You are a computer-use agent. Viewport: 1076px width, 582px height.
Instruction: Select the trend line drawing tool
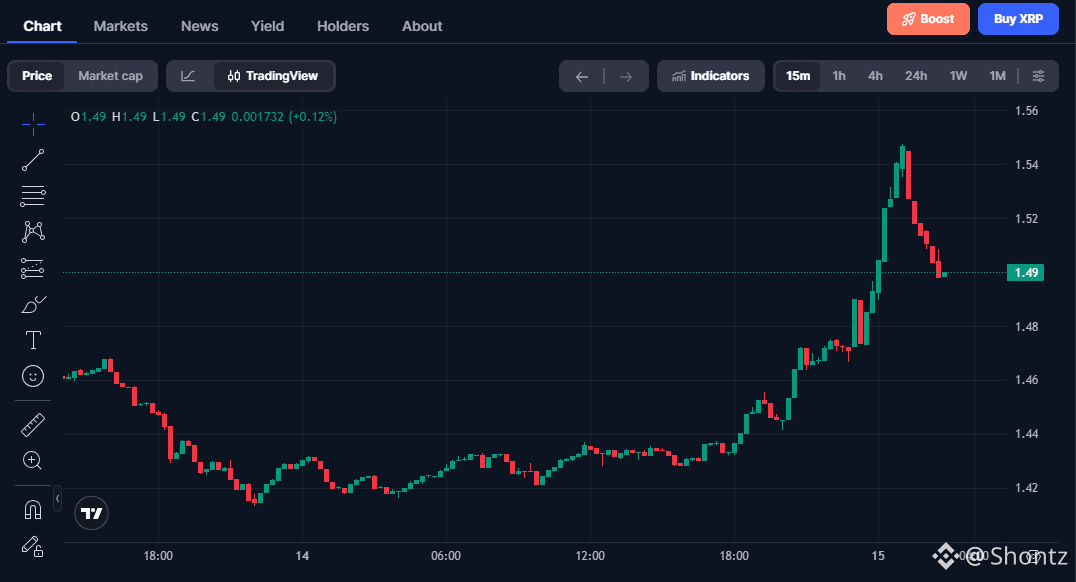click(x=33, y=160)
